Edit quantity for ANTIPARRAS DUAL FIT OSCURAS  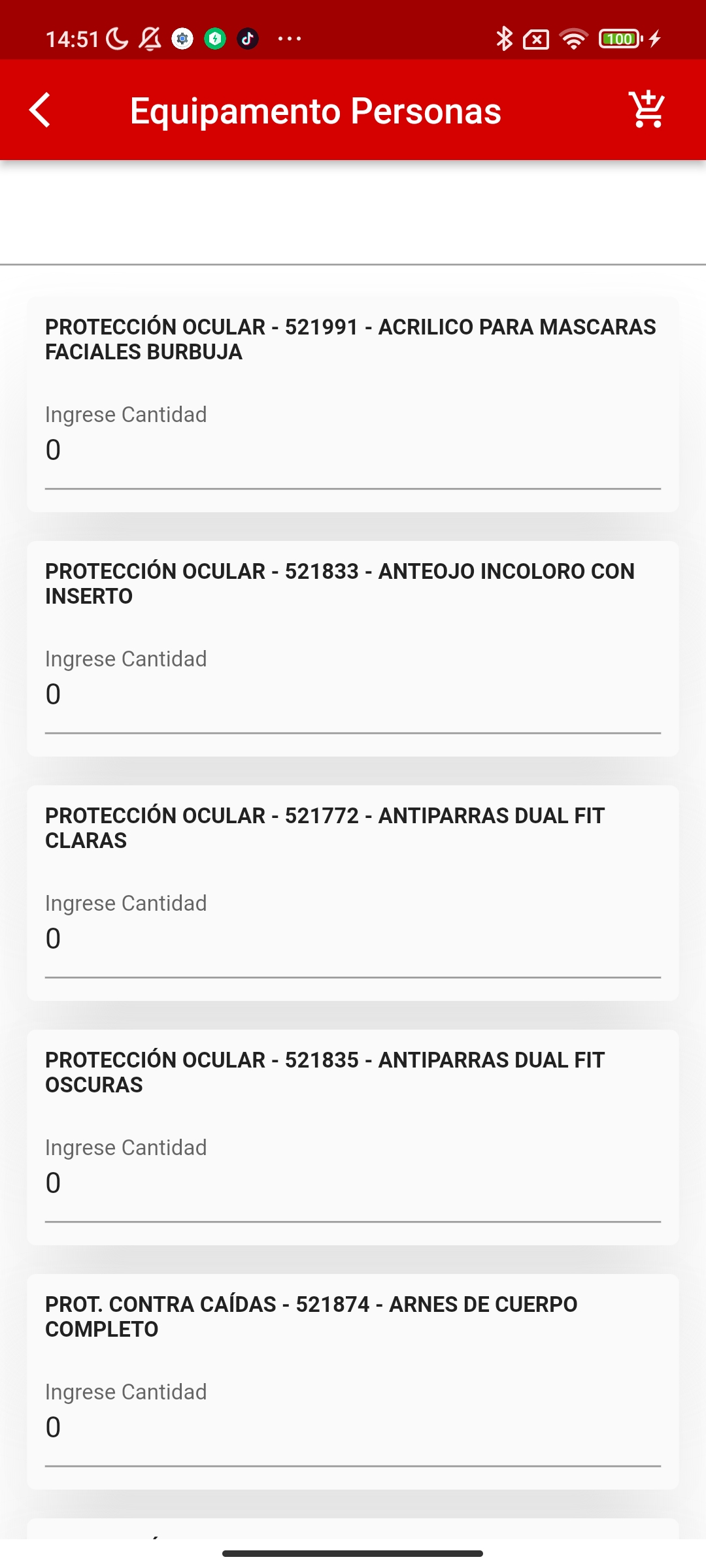[x=353, y=1183]
